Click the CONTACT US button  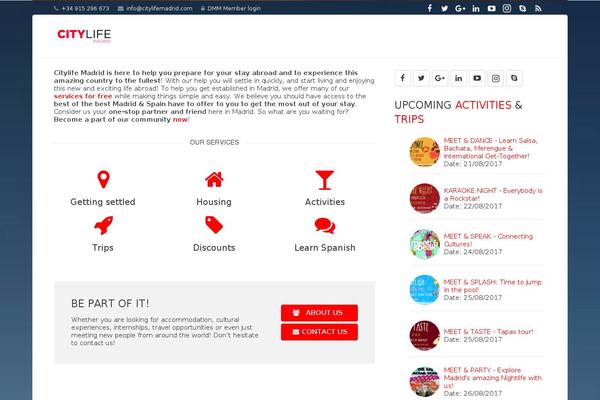[320, 332]
